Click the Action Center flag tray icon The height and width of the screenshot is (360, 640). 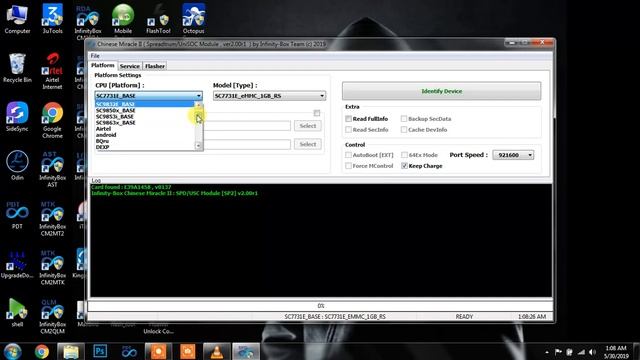pos(558,352)
